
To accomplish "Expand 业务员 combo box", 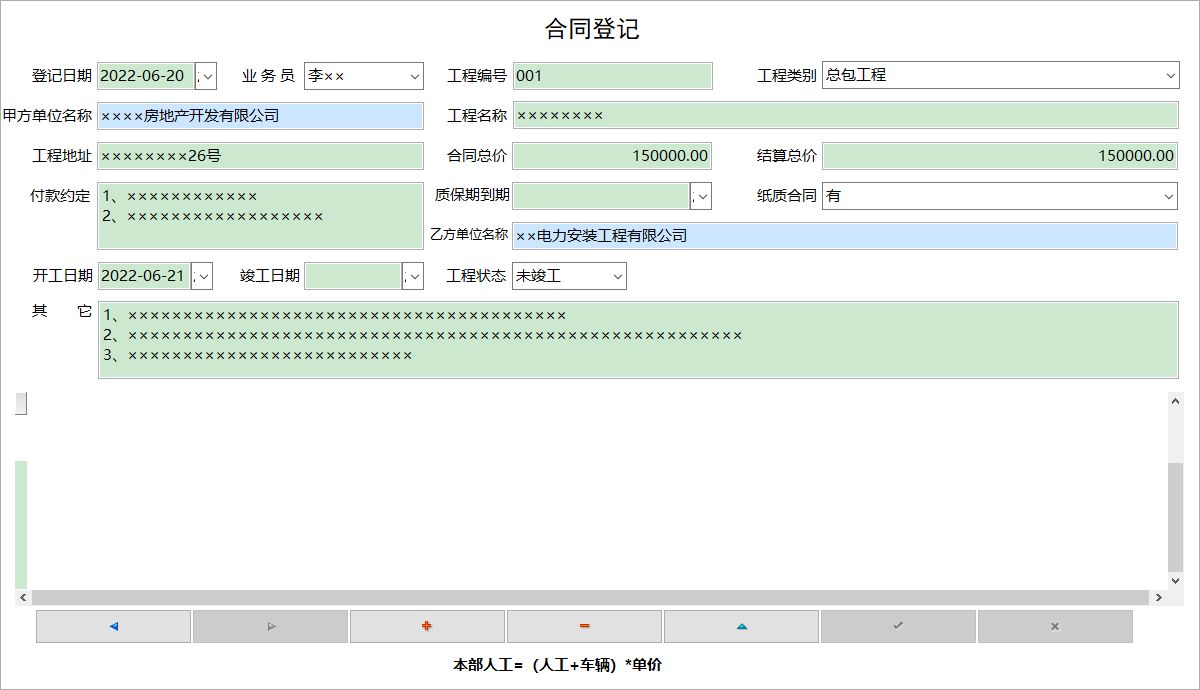I will [415, 76].
